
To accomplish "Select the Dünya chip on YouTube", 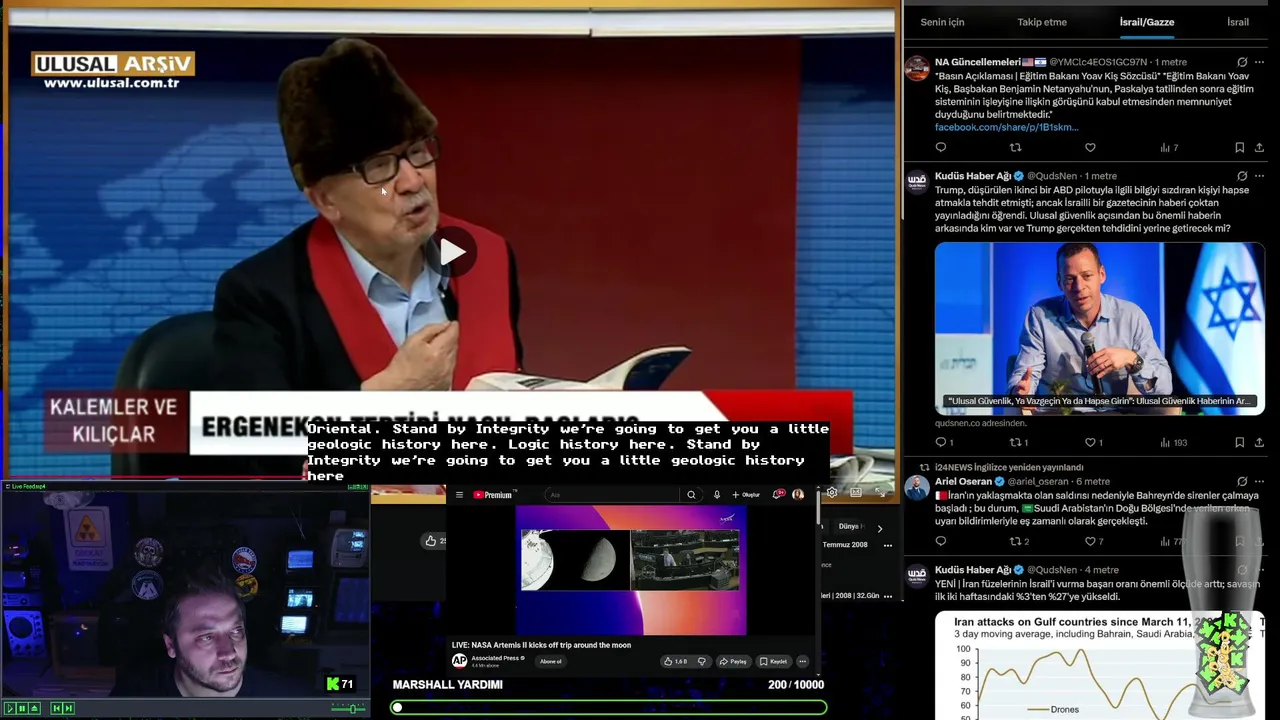I will point(851,526).
